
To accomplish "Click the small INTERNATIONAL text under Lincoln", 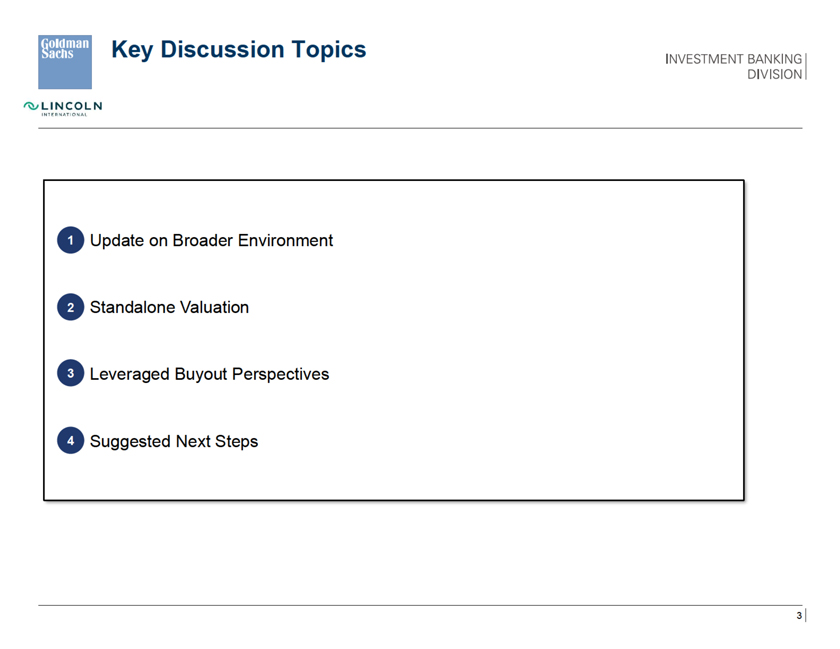I will point(65,114).
